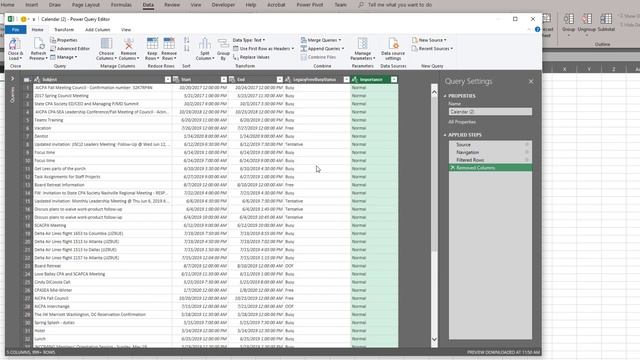
Task: Open the End column filter dropdown
Action: coord(280,80)
